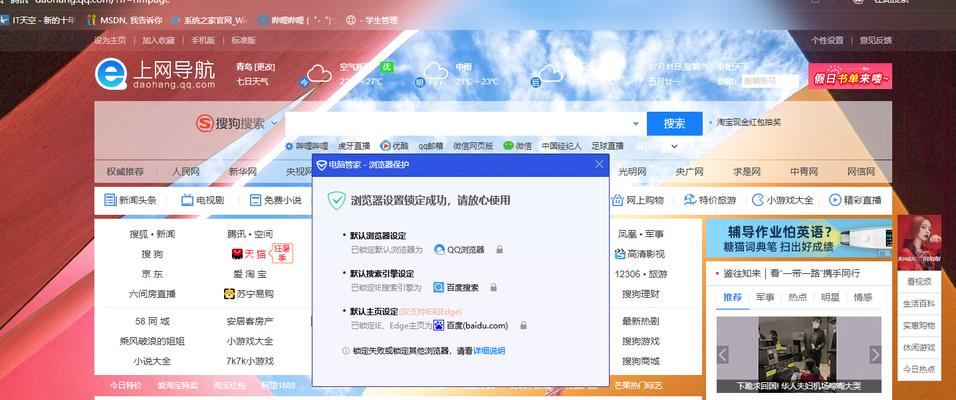The image size is (956, 400).
Task: Open the 学生管理 bookmark
Action: (372, 20)
